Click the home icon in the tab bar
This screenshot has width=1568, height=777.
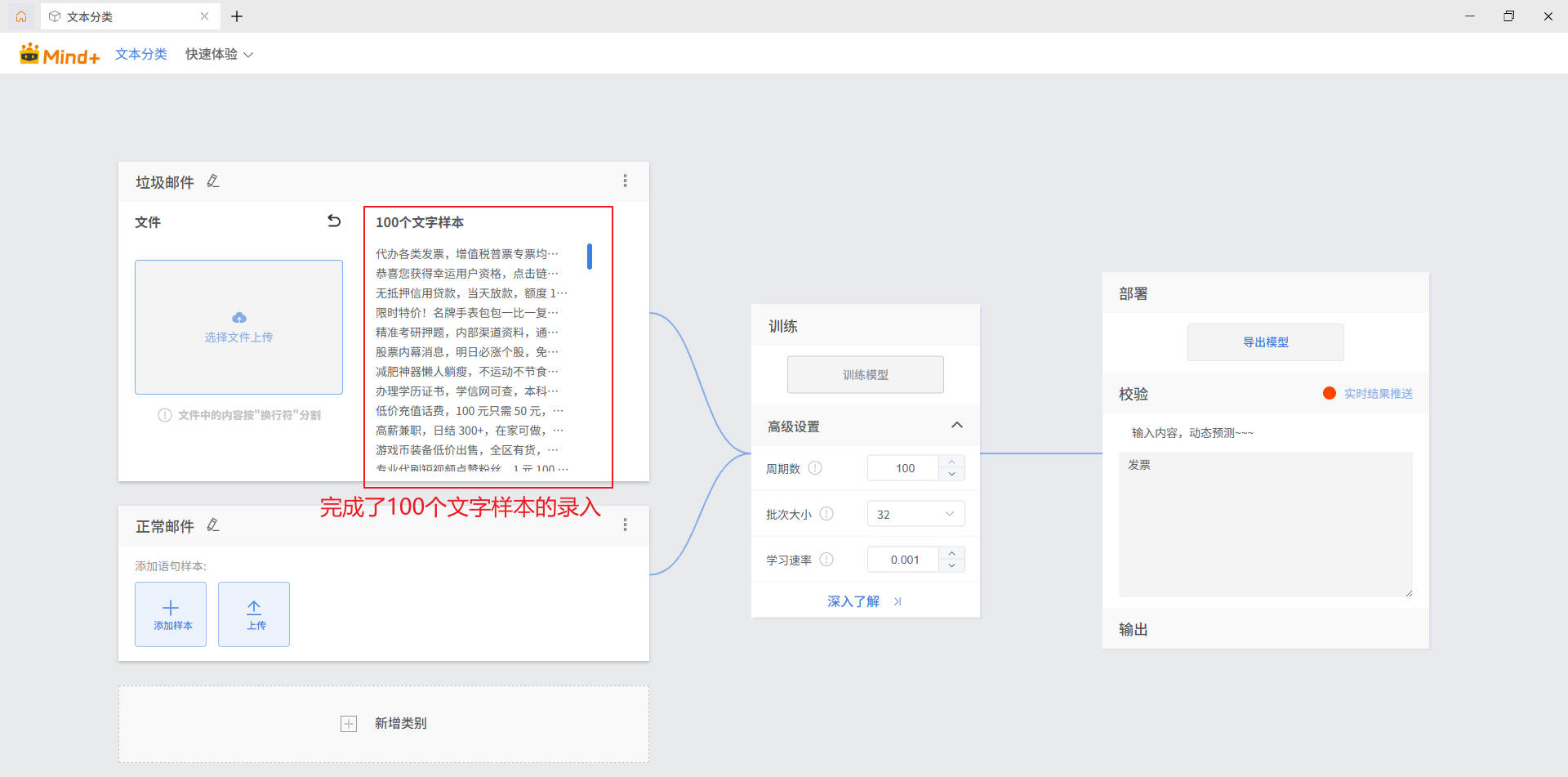(x=21, y=16)
